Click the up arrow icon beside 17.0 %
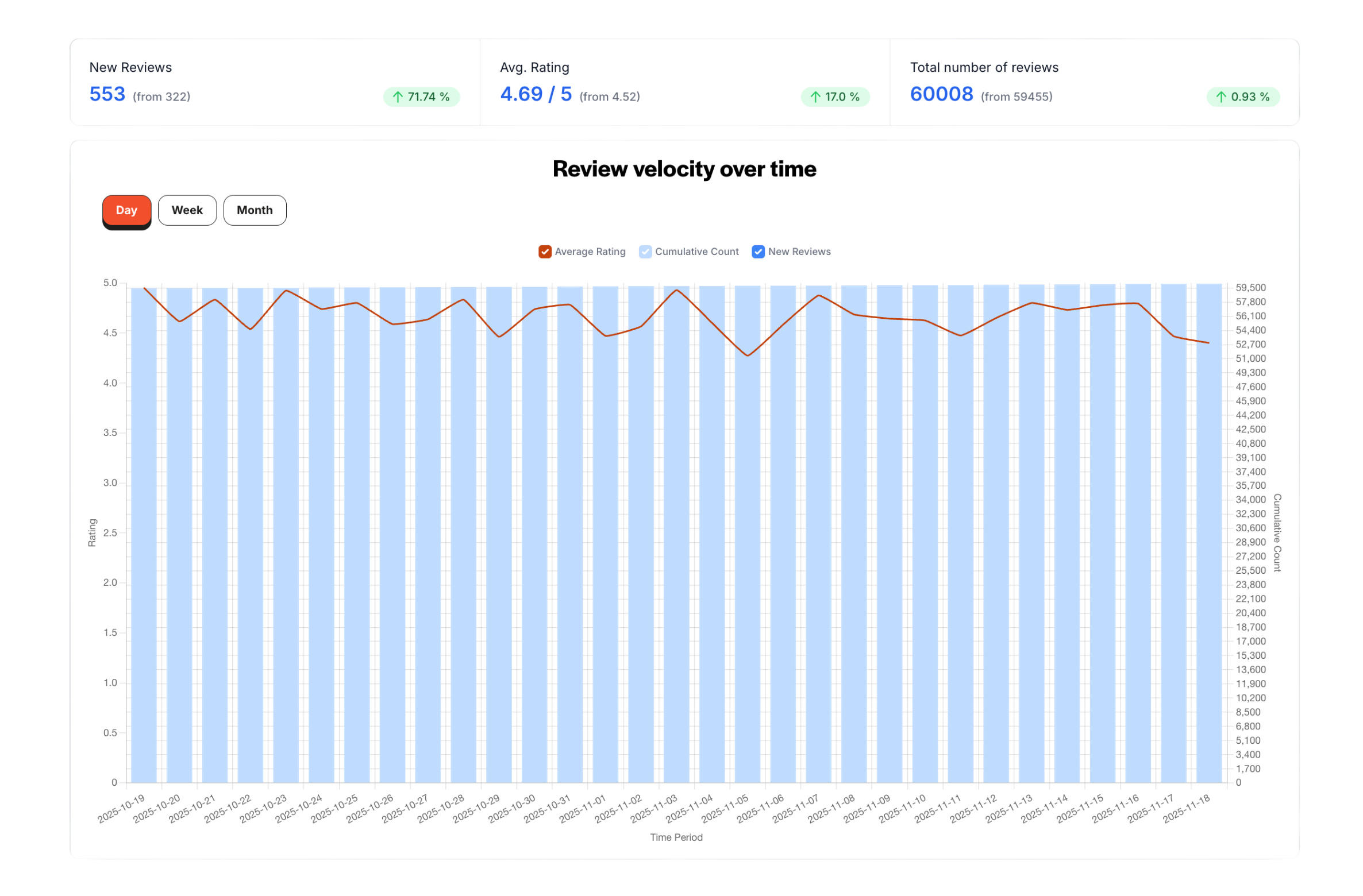This screenshot has width=1363, height=896. point(815,97)
